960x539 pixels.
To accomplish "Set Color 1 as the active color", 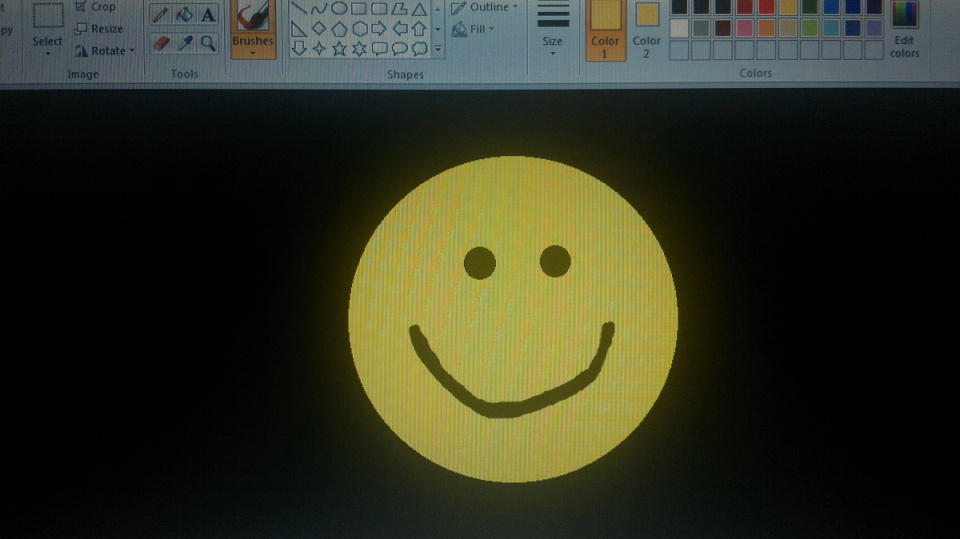I will (605, 26).
